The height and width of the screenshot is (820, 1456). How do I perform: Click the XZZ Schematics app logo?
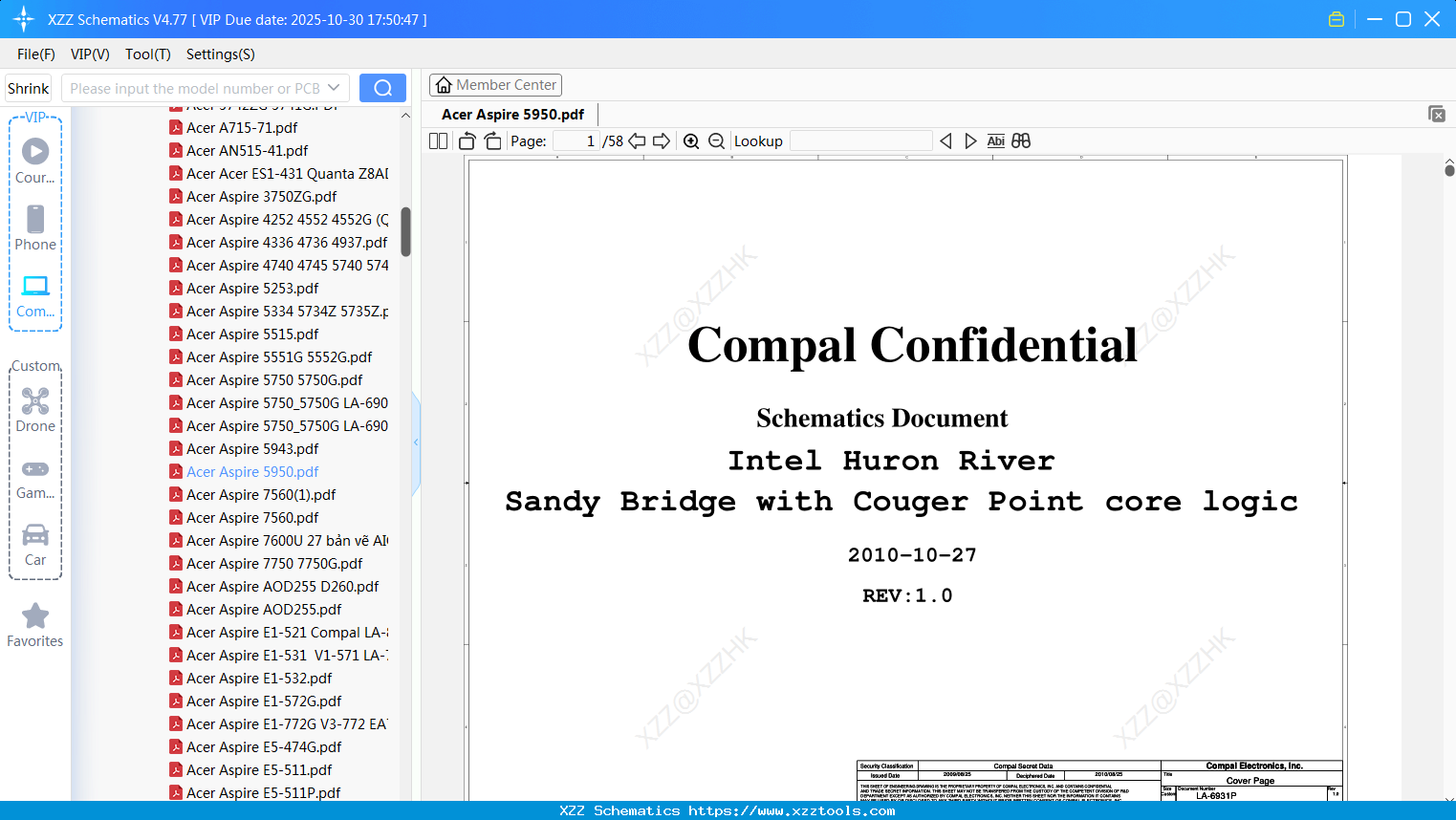24,19
